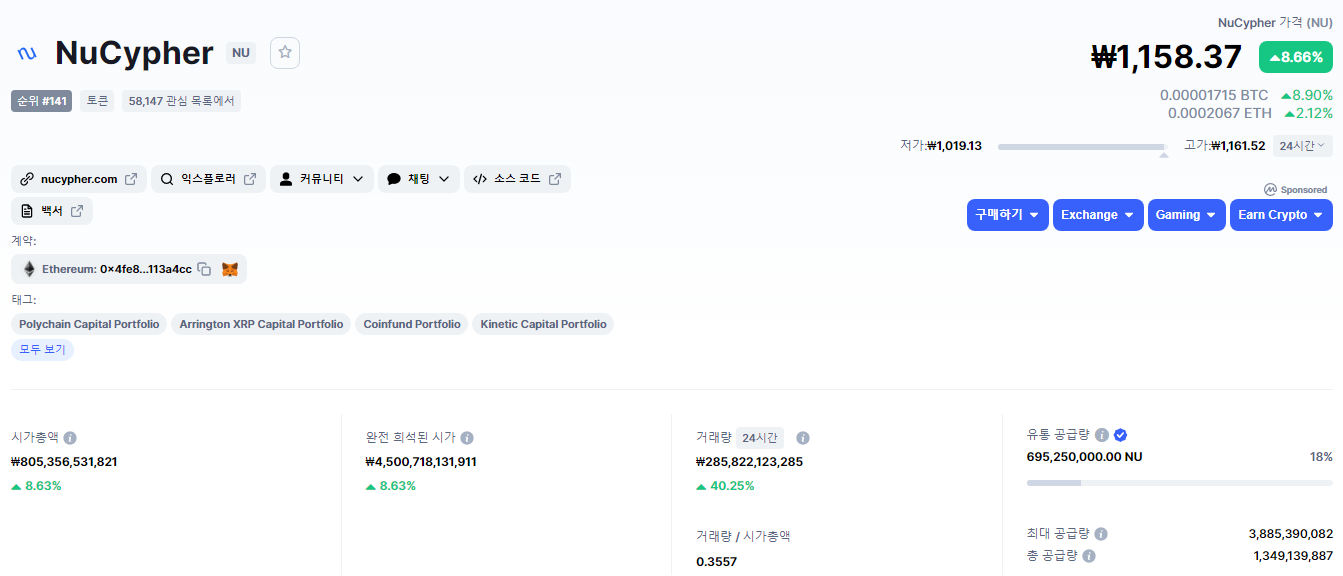Open the Earn Crypto menu
The height and width of the screenshot is (576, 1343).
point(1280,215)
